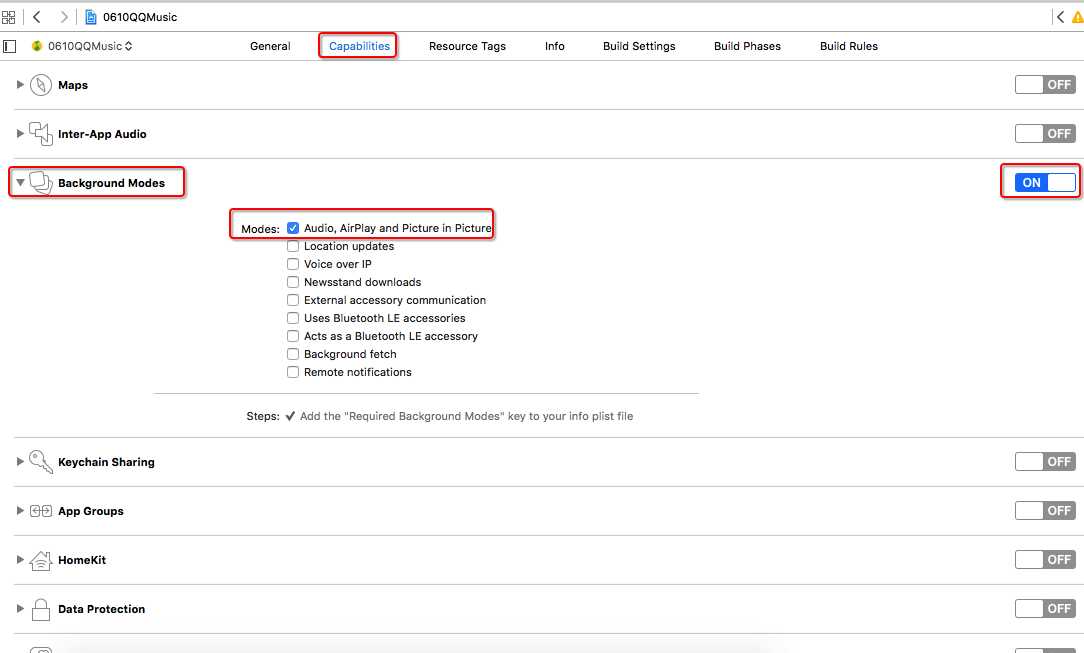Uncheck Audio, AirPlay and Picture in Picture
The image size is (1084, 653).
[293, 228]
